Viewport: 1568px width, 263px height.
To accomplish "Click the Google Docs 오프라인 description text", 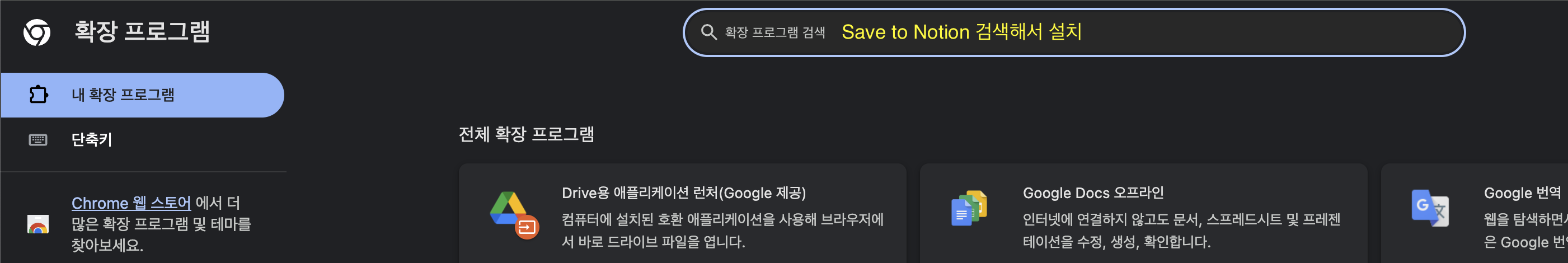I will (1181, 231).
